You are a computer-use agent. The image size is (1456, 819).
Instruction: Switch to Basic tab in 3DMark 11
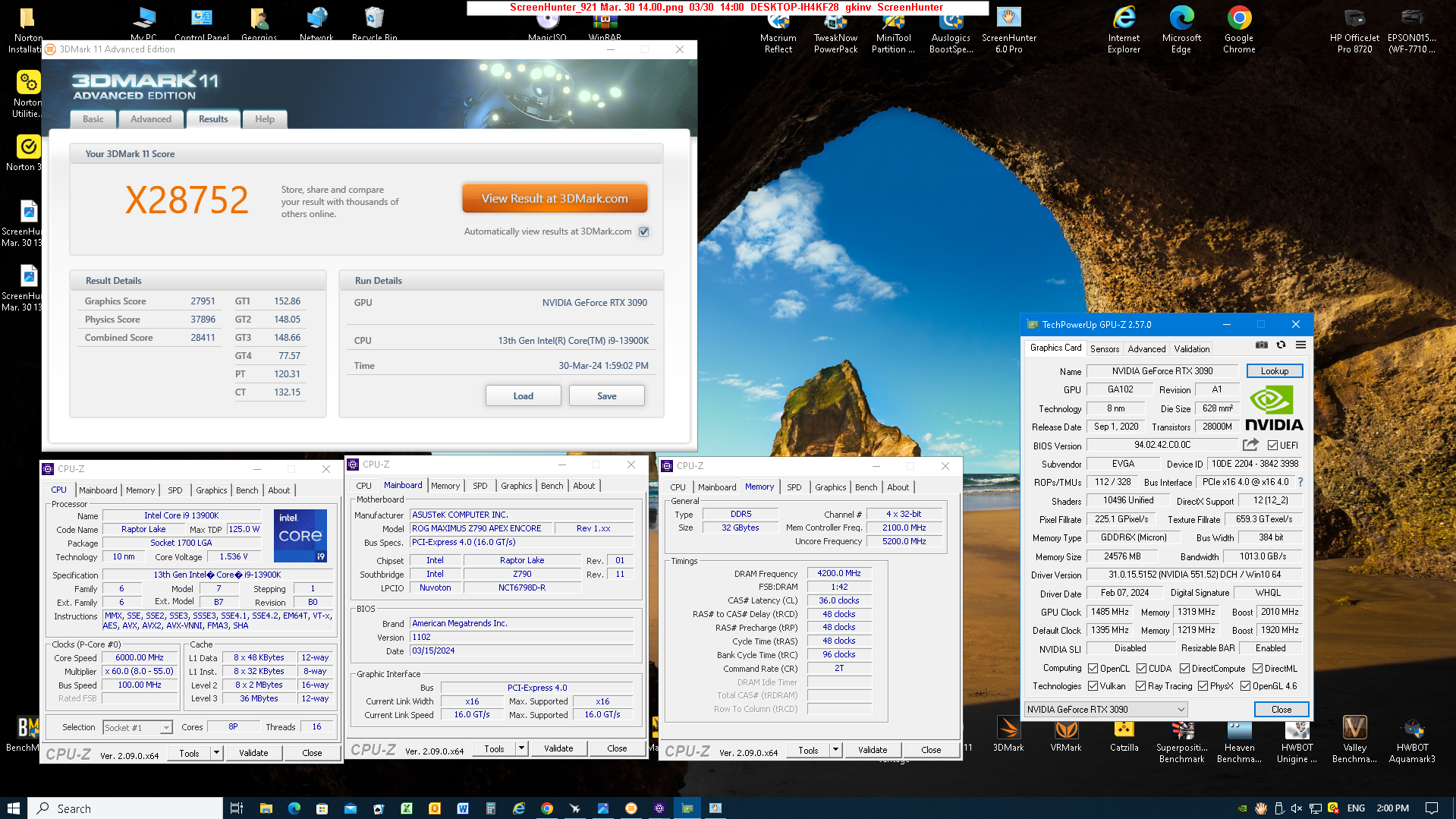pyautogui.click(x=93, y=119)
